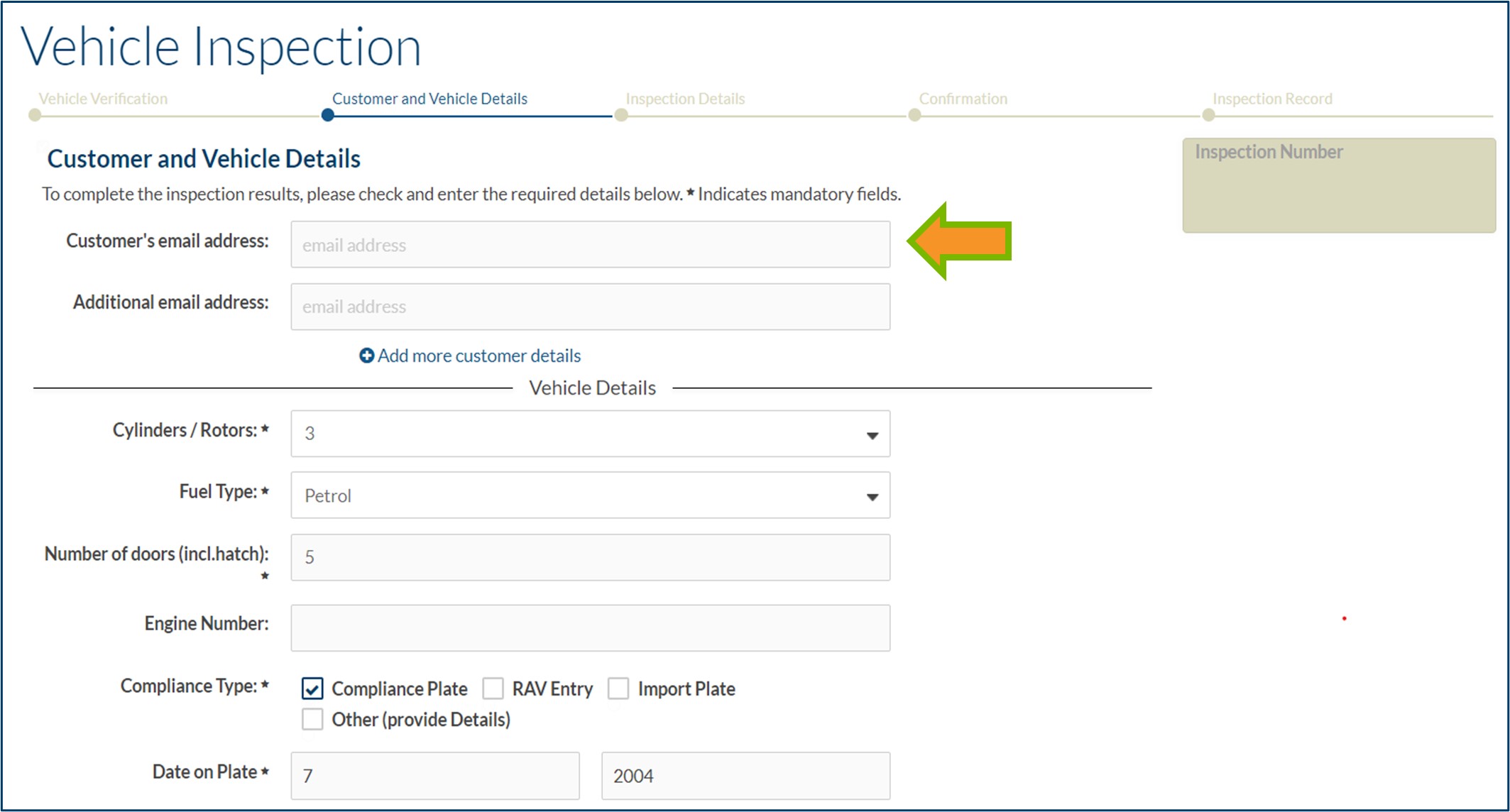Tick the Import Plate checkbox
Image resolution: width=1510 pixels, height=812 pixels.
[618, 688]
